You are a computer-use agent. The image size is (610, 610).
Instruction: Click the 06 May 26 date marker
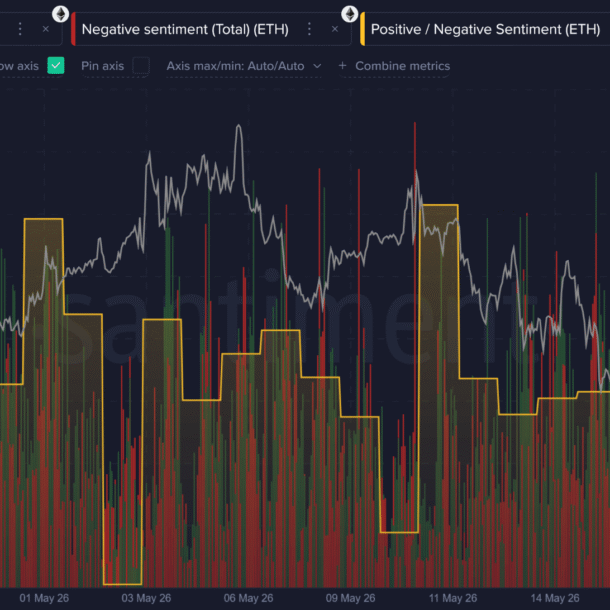pyautogui.click(x=248, y=598)
